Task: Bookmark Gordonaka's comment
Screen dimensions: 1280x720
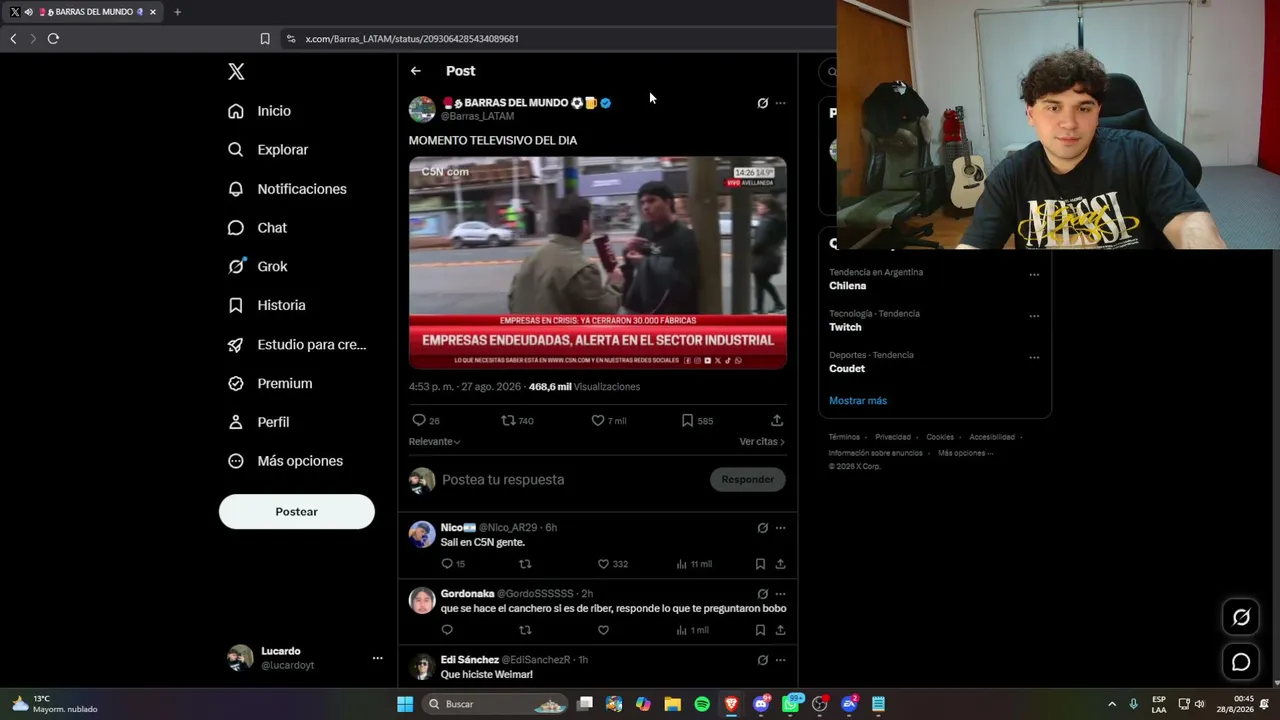Action: (760, 630)
